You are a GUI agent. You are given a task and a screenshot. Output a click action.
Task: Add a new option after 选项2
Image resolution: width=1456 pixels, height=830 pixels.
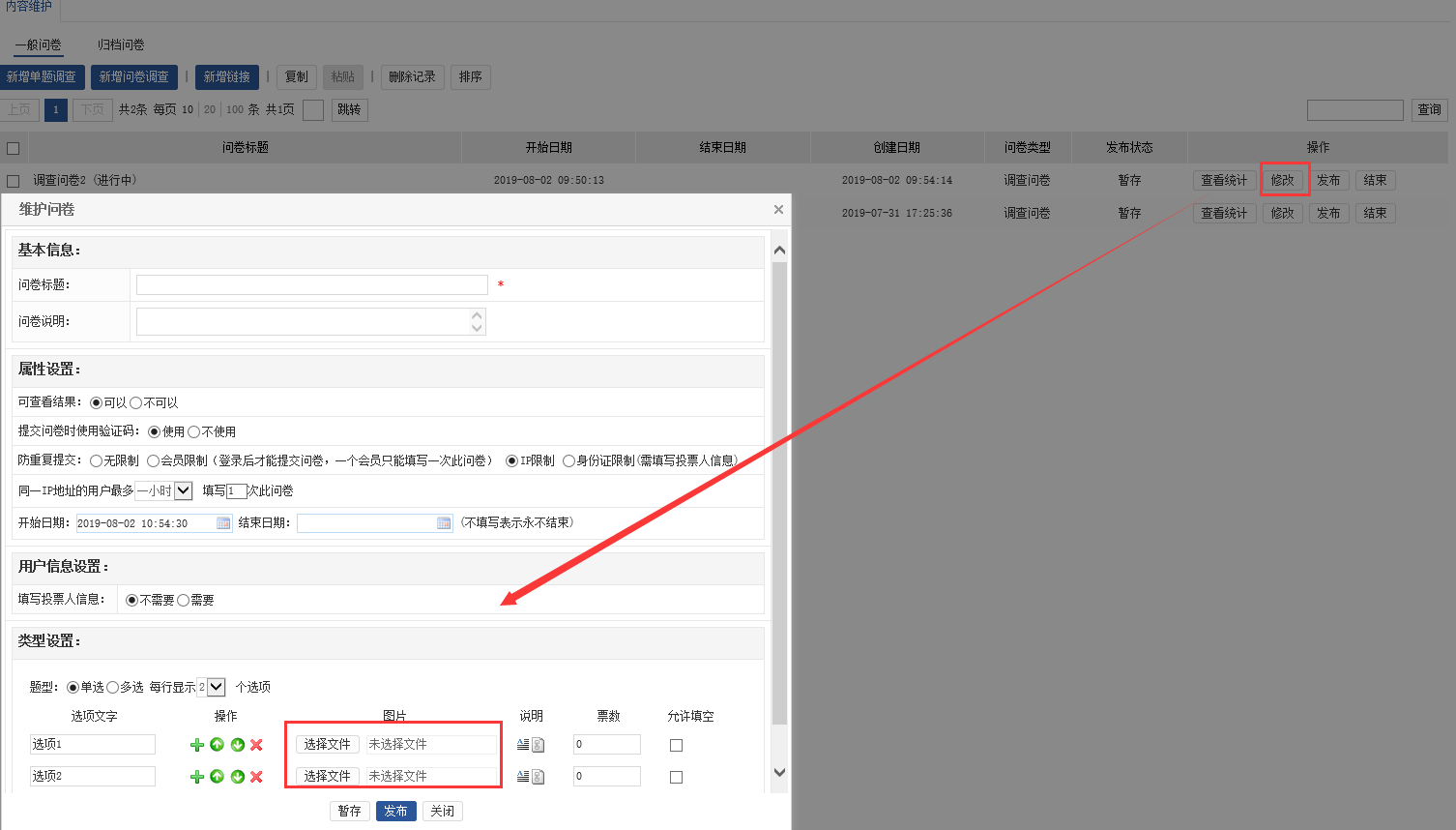pos(196,777)
